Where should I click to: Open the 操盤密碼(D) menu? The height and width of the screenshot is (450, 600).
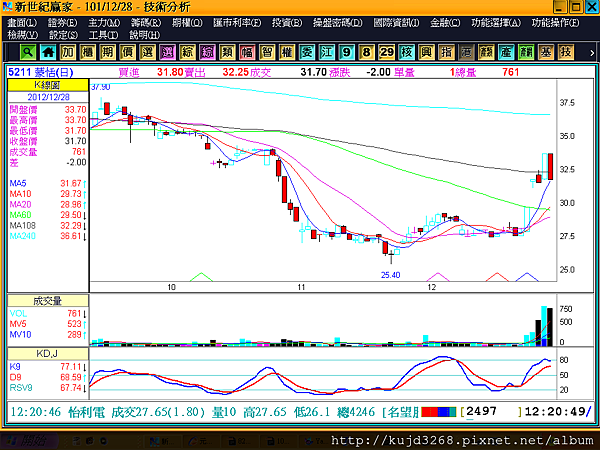point(338,23)
